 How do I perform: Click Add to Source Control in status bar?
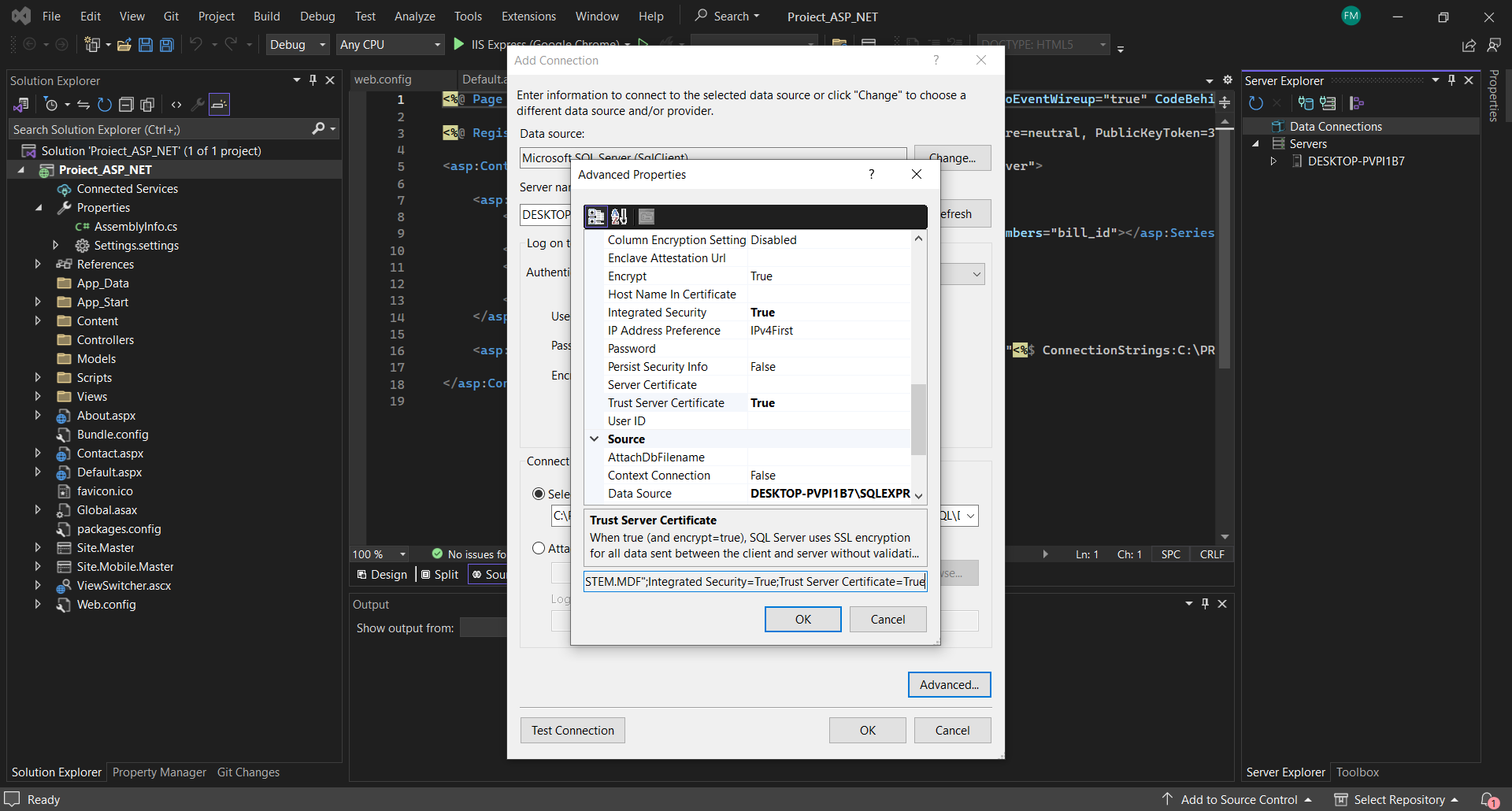[x=1239, y=800]
